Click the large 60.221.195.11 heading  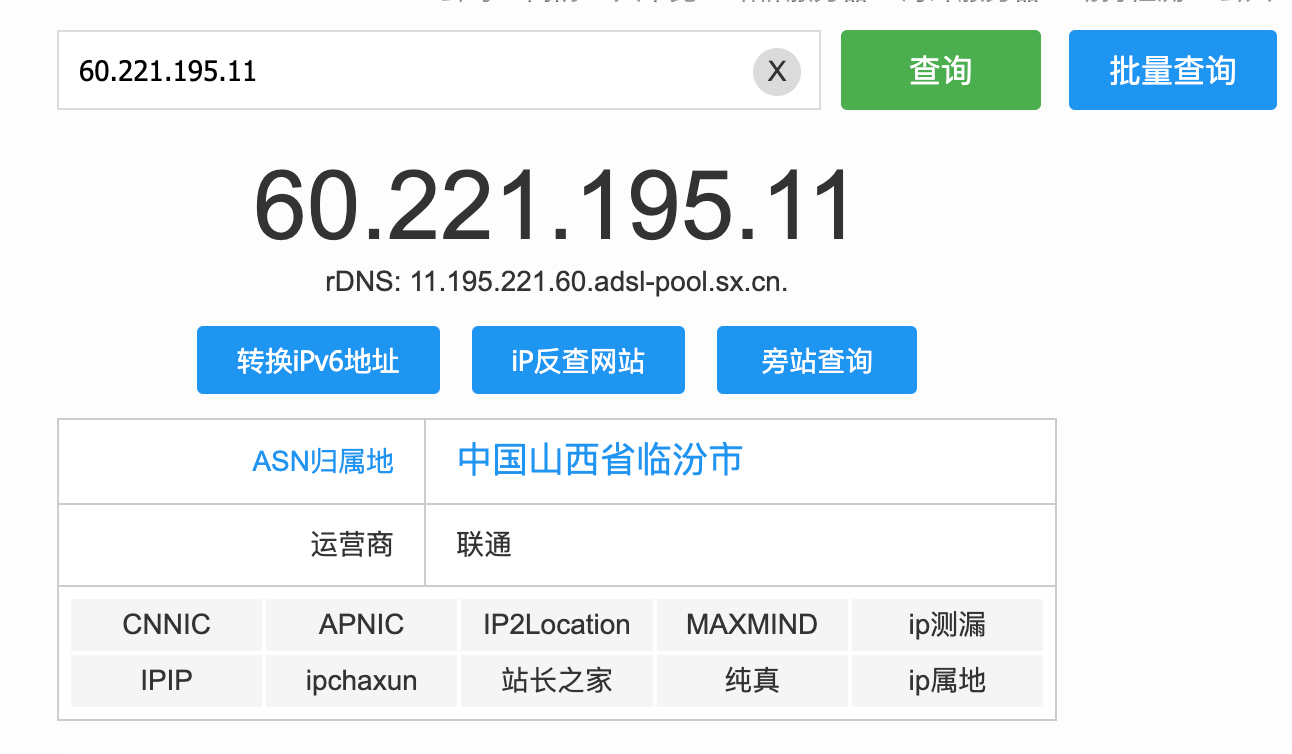click(555, 207)
